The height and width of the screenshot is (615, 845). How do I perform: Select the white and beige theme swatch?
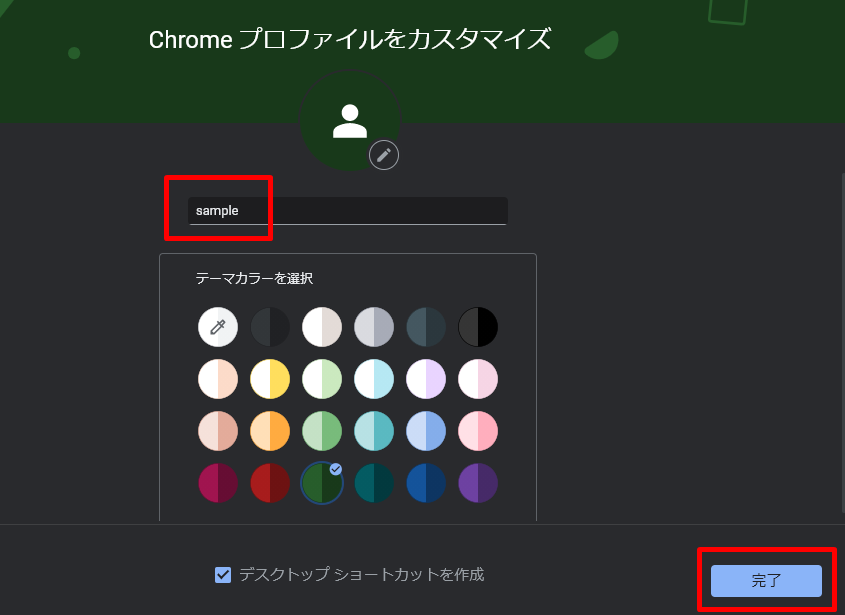(x=322, y=327)
